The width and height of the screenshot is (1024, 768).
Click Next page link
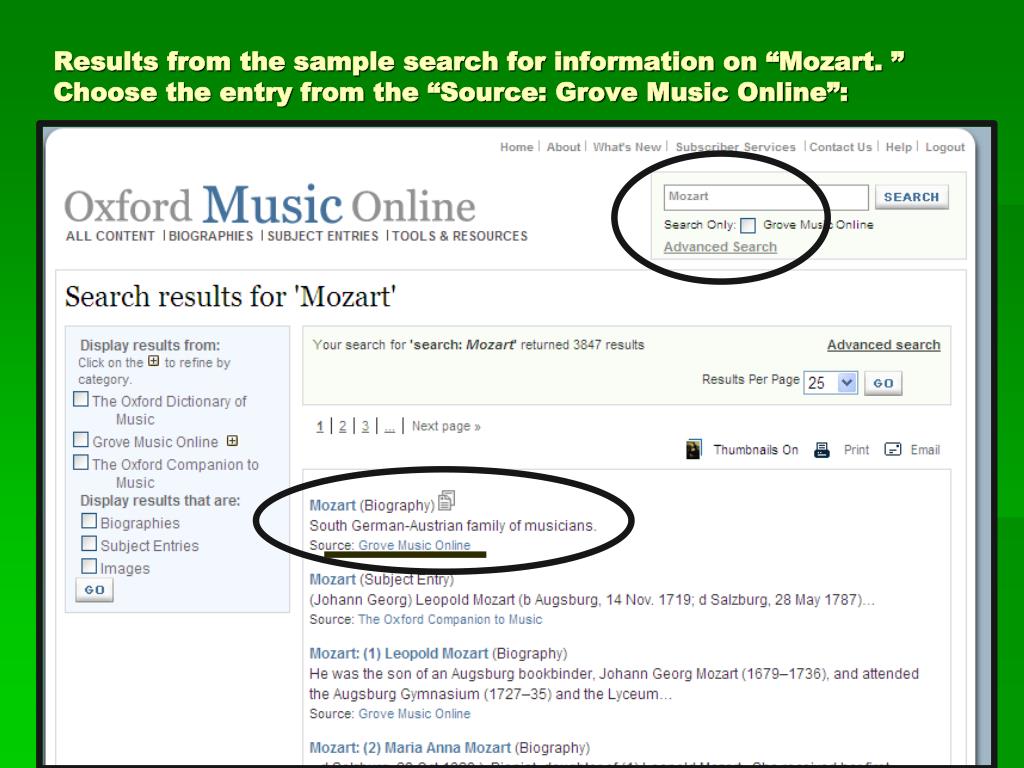(446, 426)
